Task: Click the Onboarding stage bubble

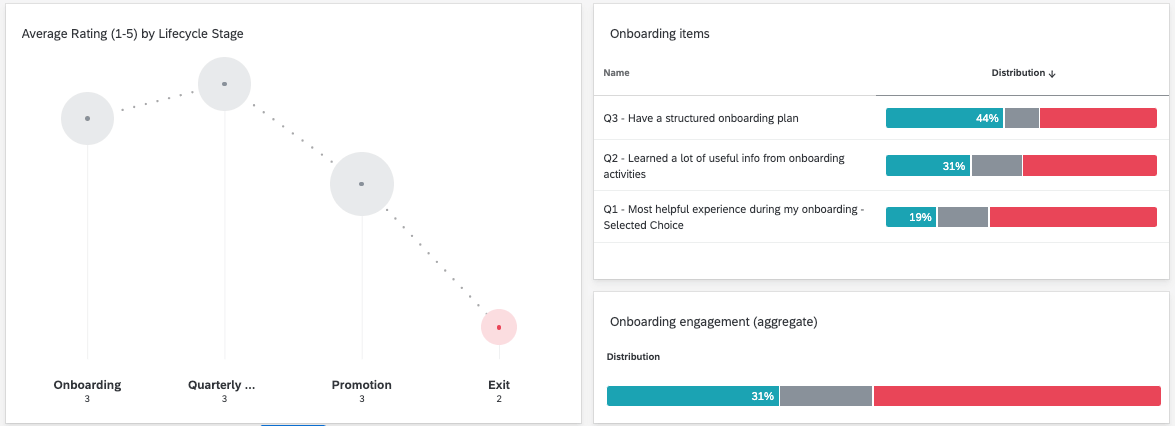Action: coord(87,118)
